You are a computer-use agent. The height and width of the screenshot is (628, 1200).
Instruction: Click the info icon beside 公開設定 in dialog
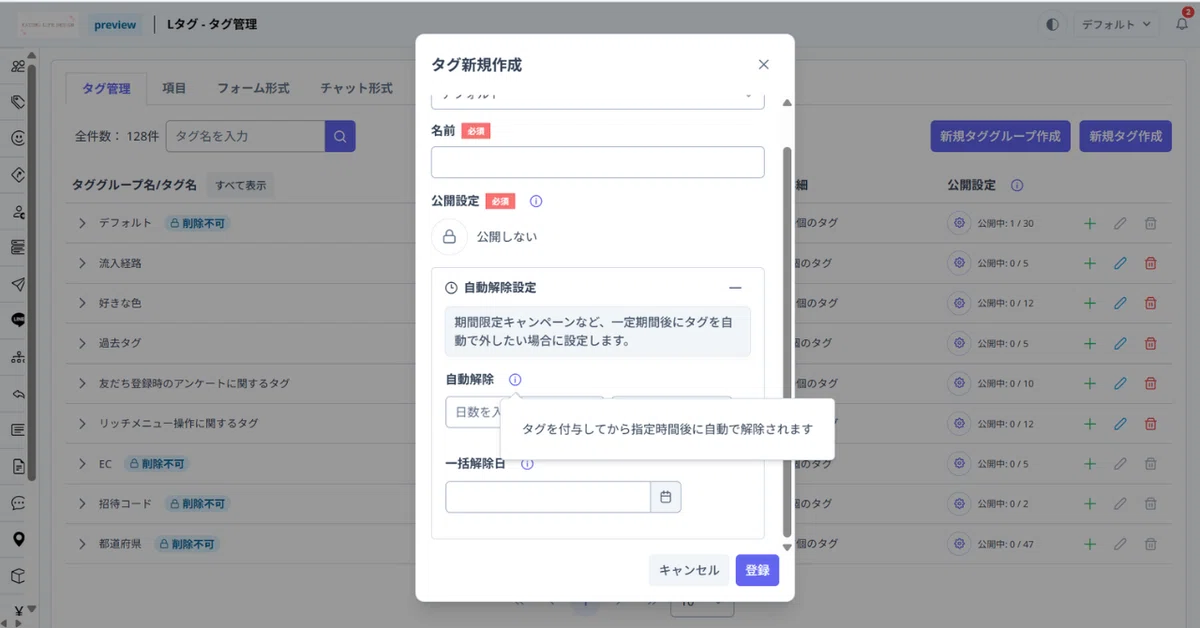click(536, 201)
